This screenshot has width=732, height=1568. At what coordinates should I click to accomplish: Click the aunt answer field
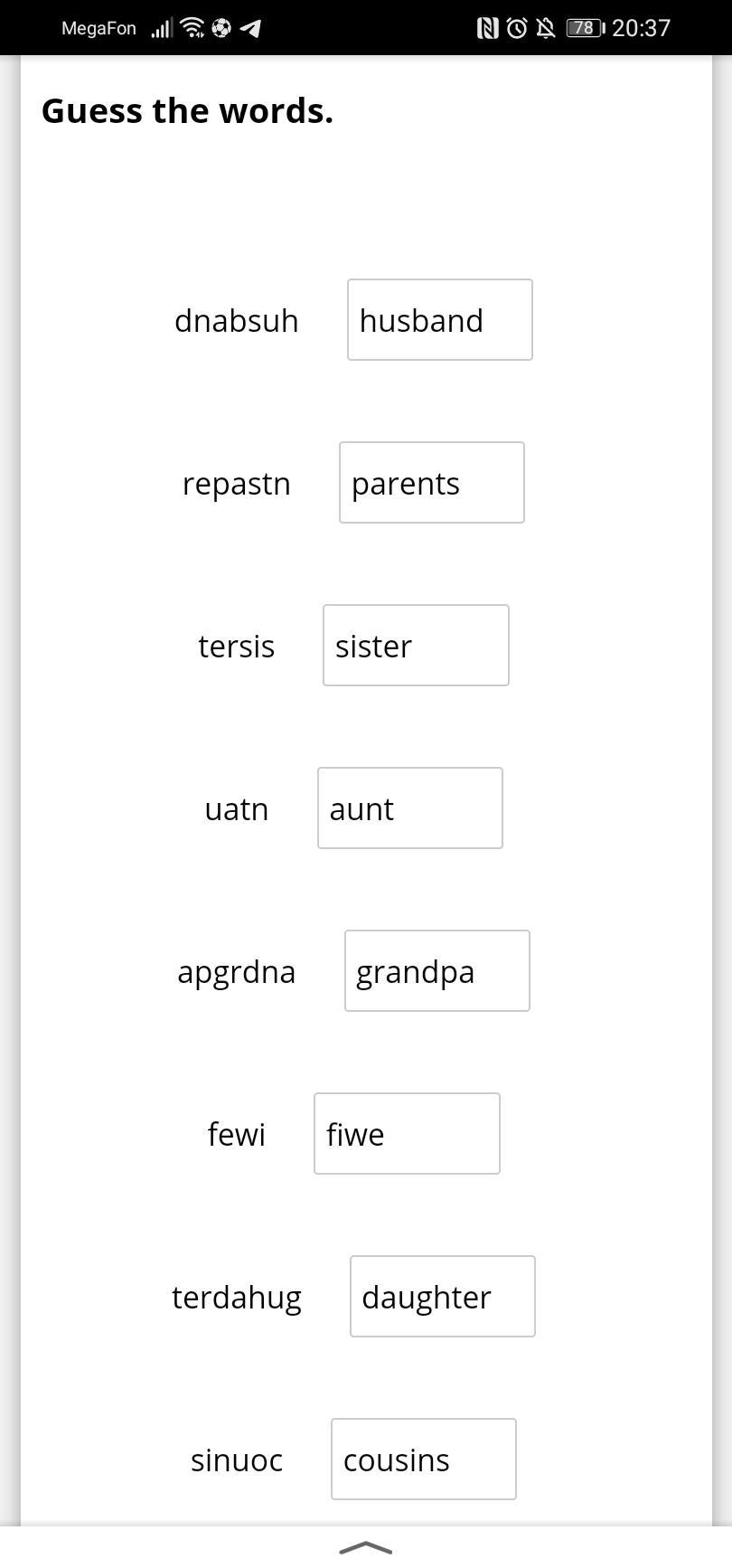[410, 808]
